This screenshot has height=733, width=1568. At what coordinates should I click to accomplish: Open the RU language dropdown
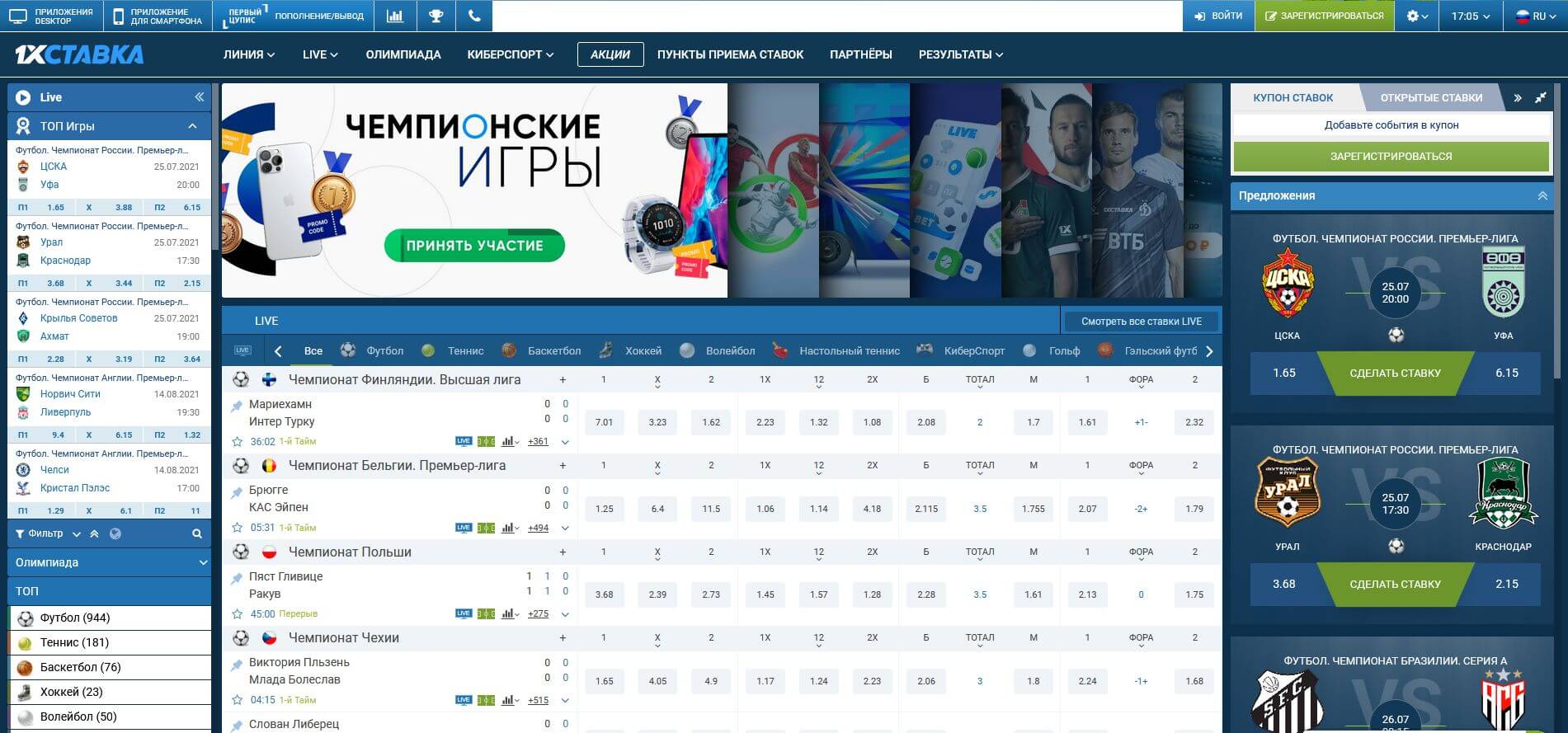coord(1537,16)
